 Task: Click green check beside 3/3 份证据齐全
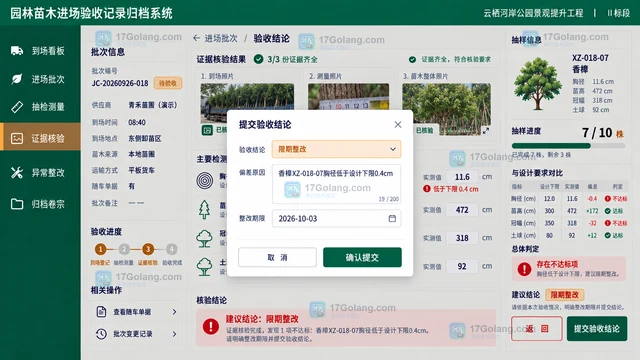(x=258, y=59)
